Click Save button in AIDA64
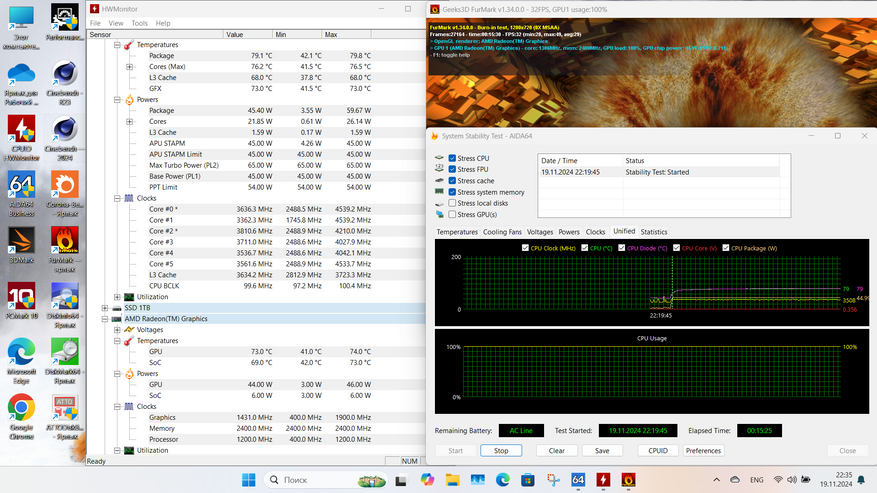Viewport: 877px width, 493px height. click(x=602, y=450)
